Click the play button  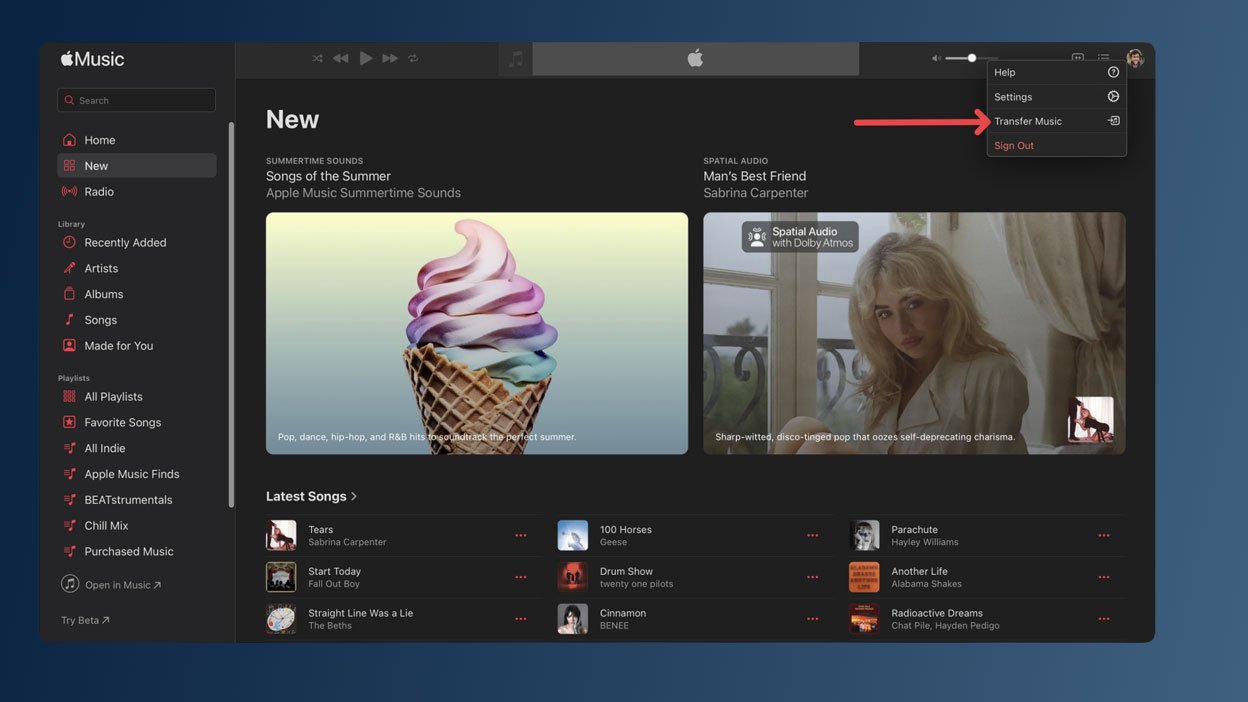pos(366,59)
